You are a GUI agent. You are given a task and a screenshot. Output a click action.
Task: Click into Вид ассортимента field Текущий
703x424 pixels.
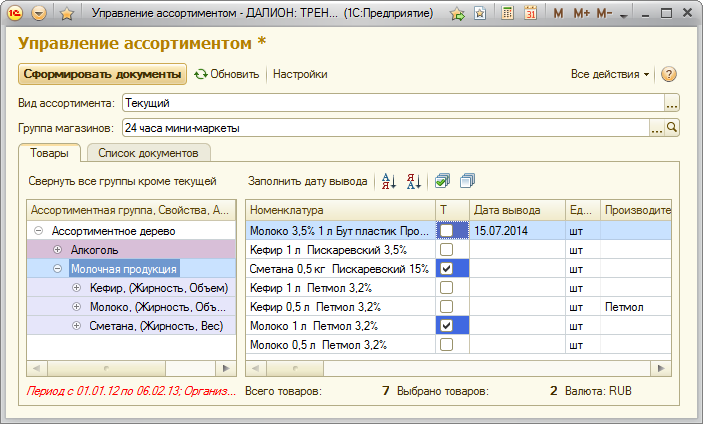pyautogui.click(x=393, y=103)
